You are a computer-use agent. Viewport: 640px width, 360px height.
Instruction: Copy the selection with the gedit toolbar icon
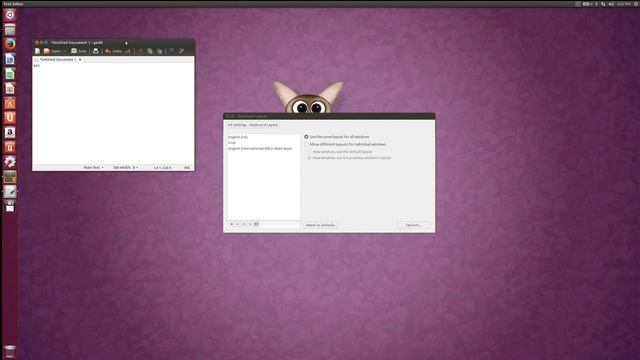coord(150,51)
